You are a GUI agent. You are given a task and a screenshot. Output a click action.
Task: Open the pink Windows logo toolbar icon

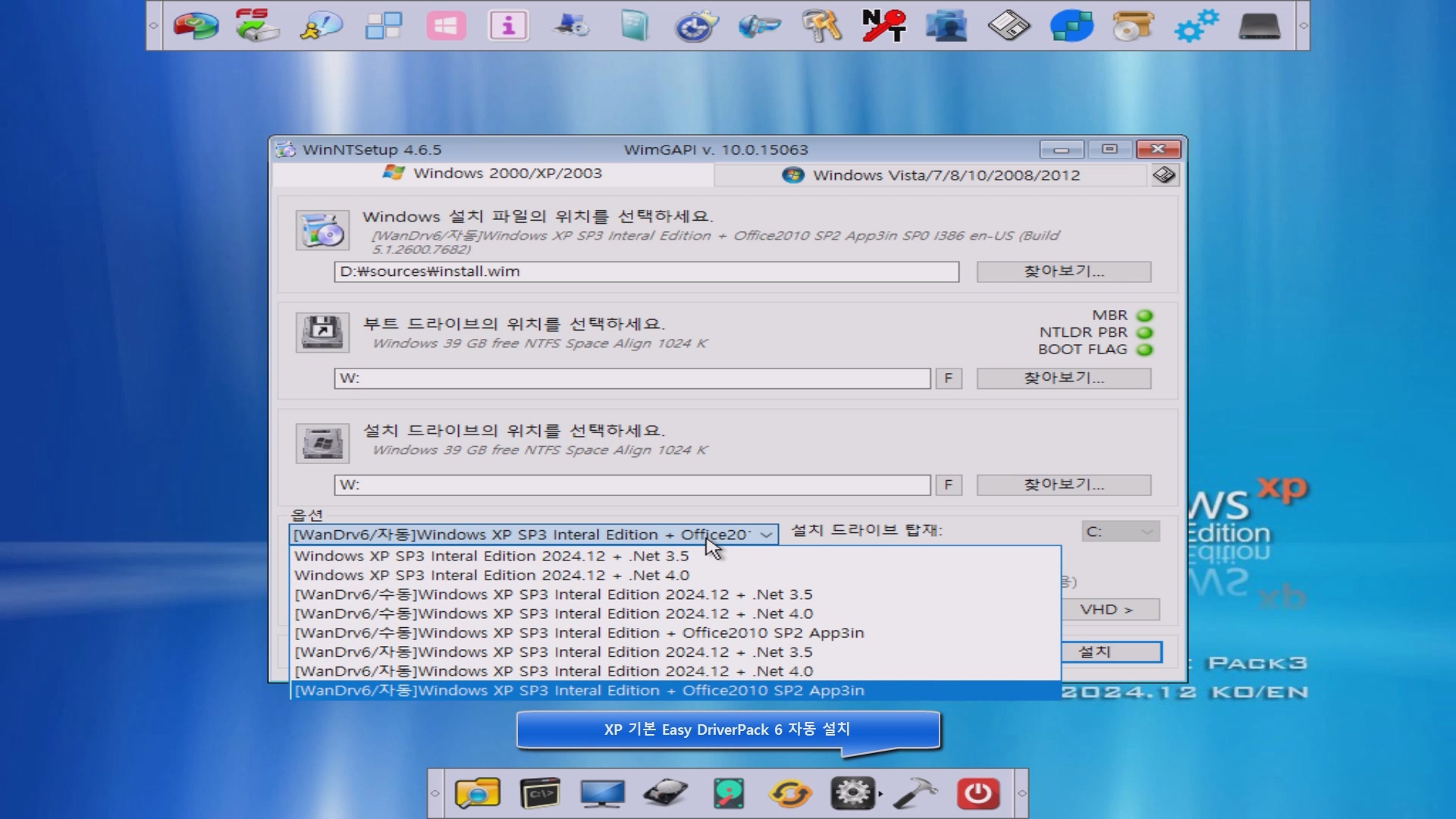click(446, 26)
